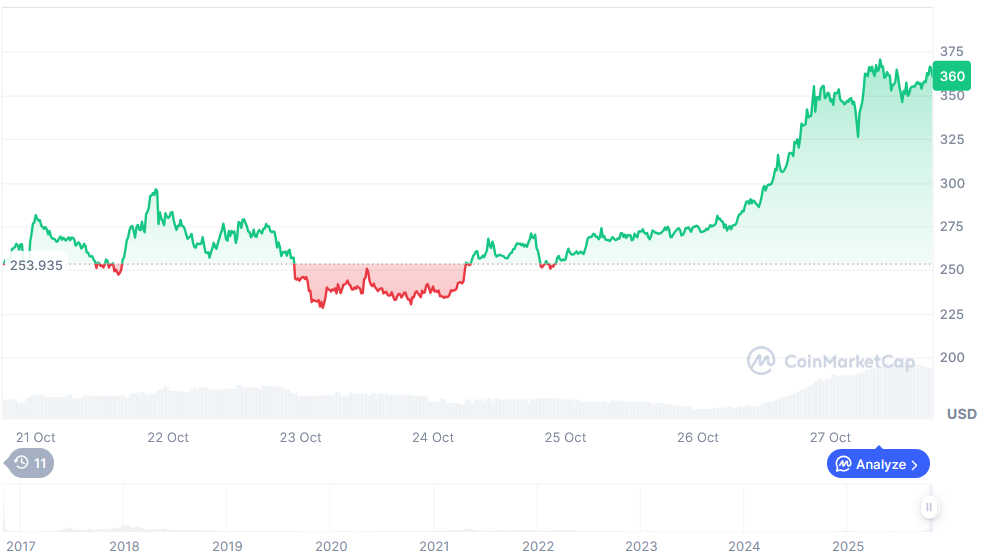Viewport: 988px width, 558px height.
Task: Select 2018 on the overview timeline
Action: point(124,546)
